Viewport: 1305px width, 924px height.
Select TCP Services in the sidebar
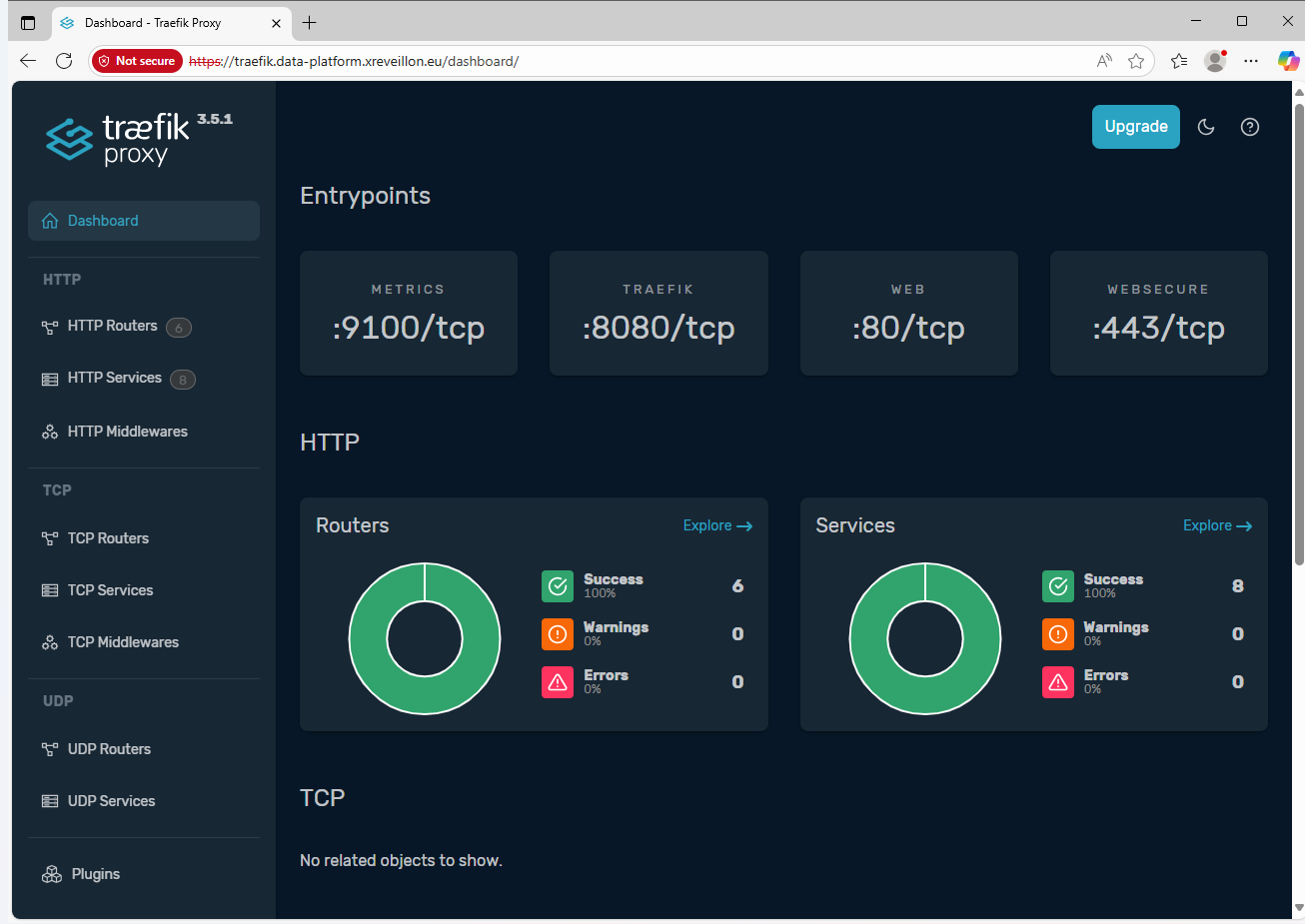[x=110, y=589]
